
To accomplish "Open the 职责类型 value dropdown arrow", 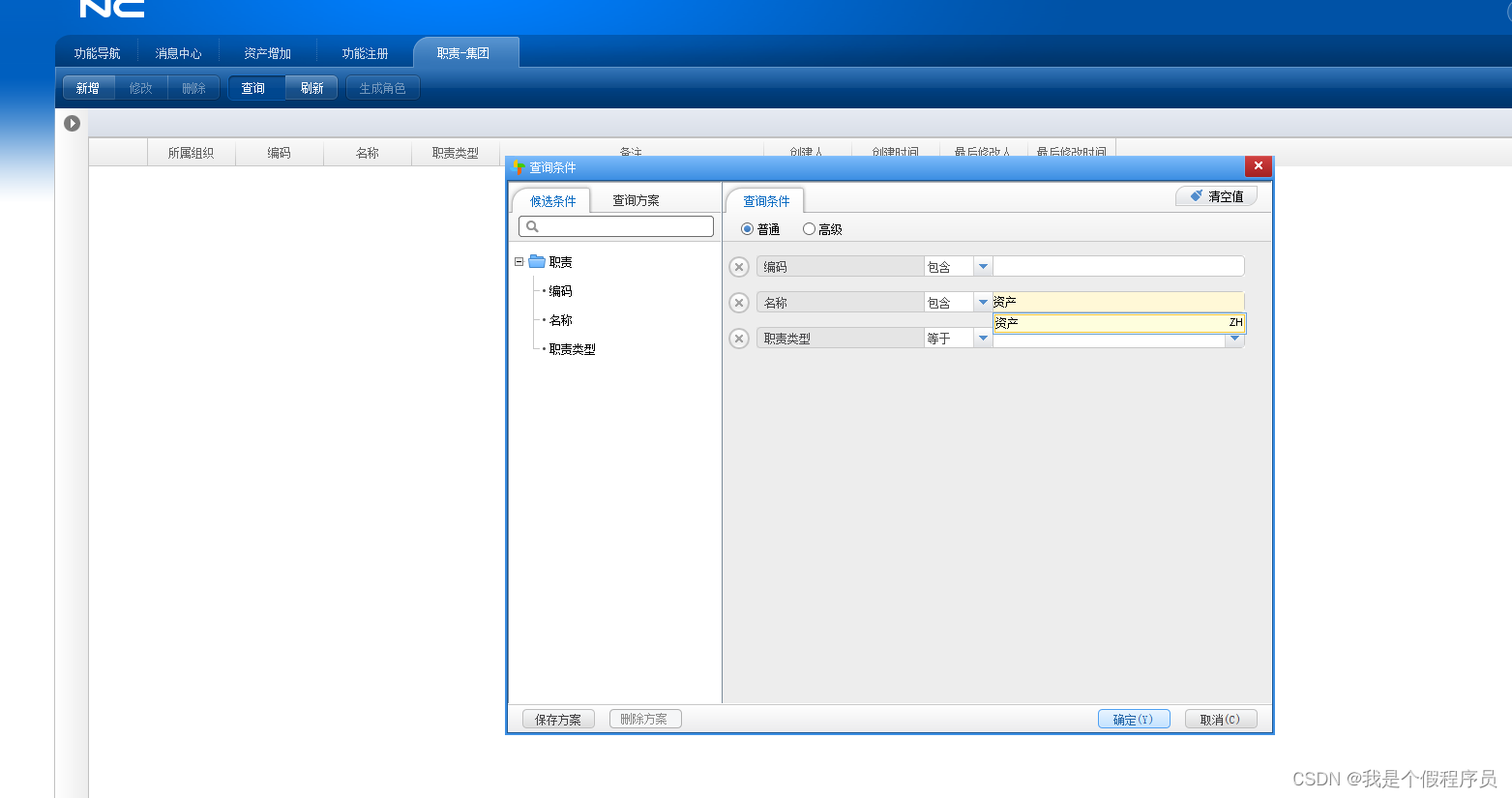I will [x=1234, y=340].
